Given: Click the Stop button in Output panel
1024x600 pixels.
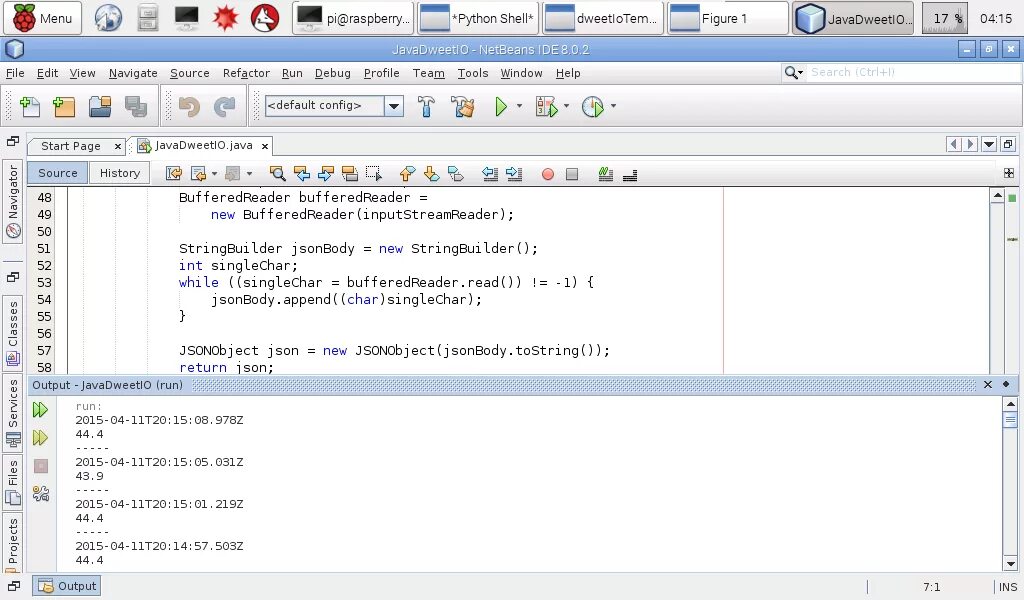Looking at the screenshot, I should (x=40, y=466).
